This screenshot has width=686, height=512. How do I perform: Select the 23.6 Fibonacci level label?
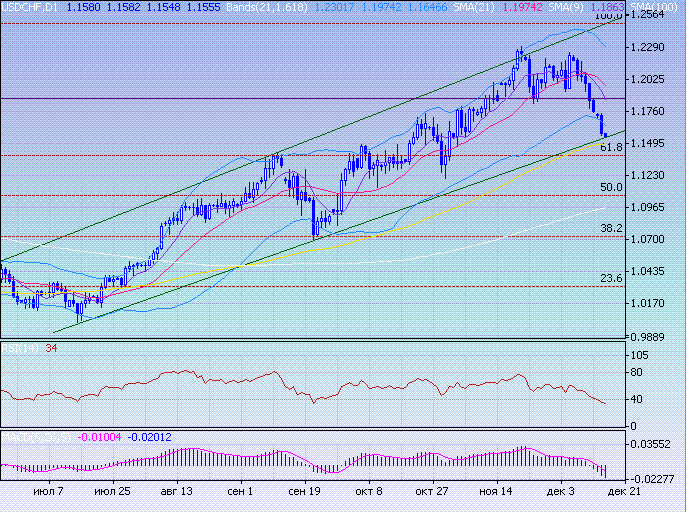[611, 278]
